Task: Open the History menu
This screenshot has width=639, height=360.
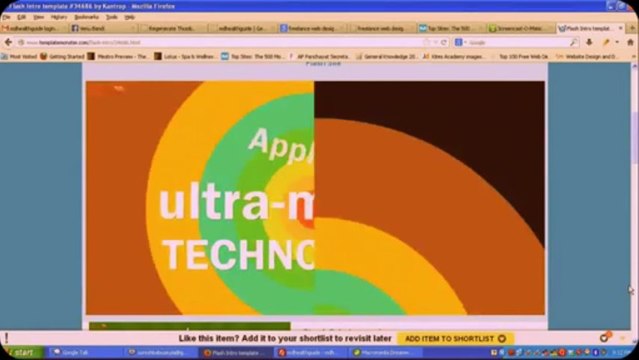Action: (59, 17)
